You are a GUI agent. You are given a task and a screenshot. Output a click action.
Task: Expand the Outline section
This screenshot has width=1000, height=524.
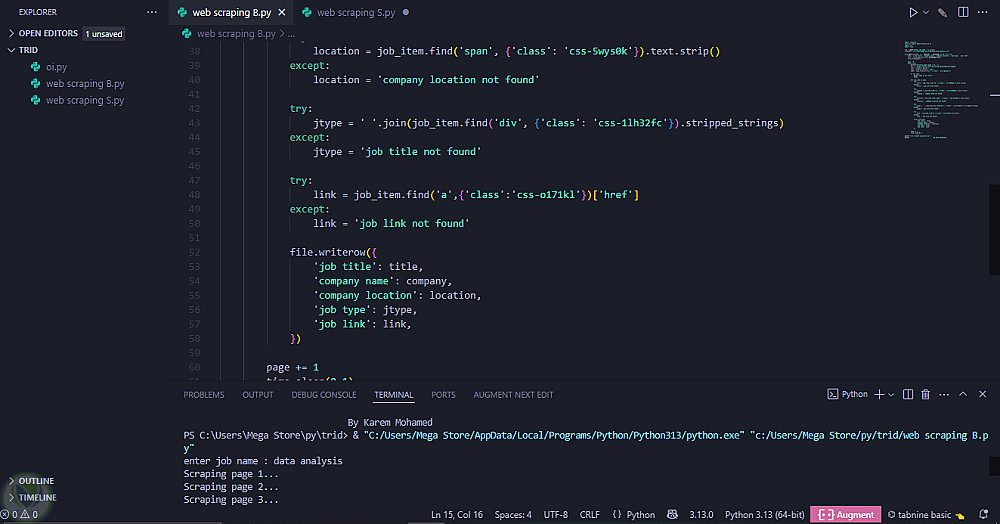[x=36, y=481]
